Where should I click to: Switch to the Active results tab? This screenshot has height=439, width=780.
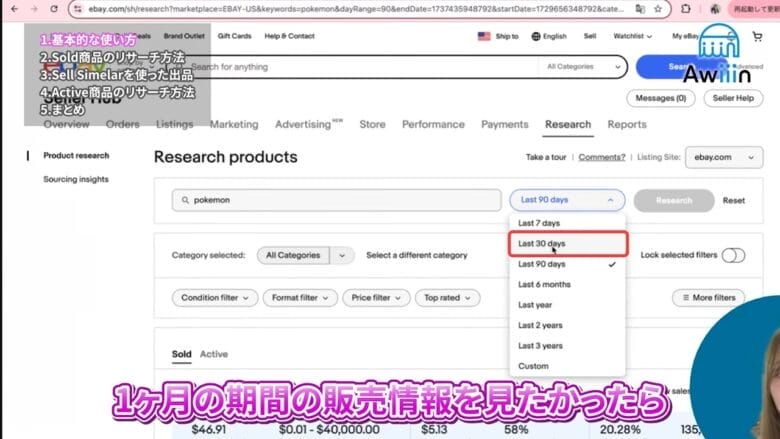[214, 354]
